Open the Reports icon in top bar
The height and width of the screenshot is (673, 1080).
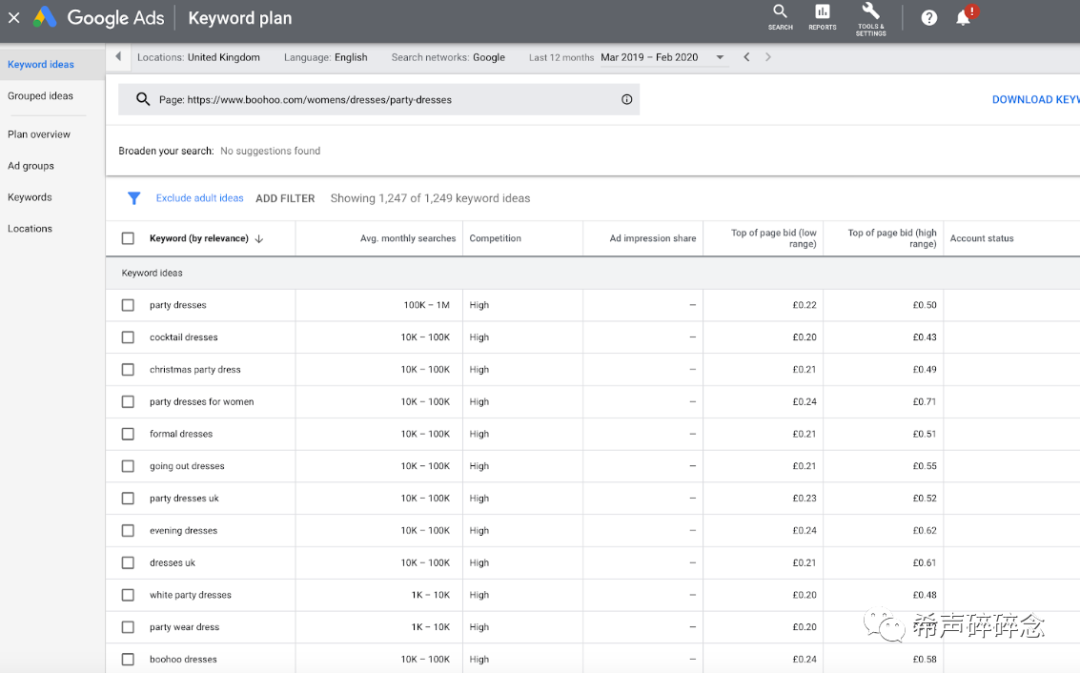pos(822,13)
